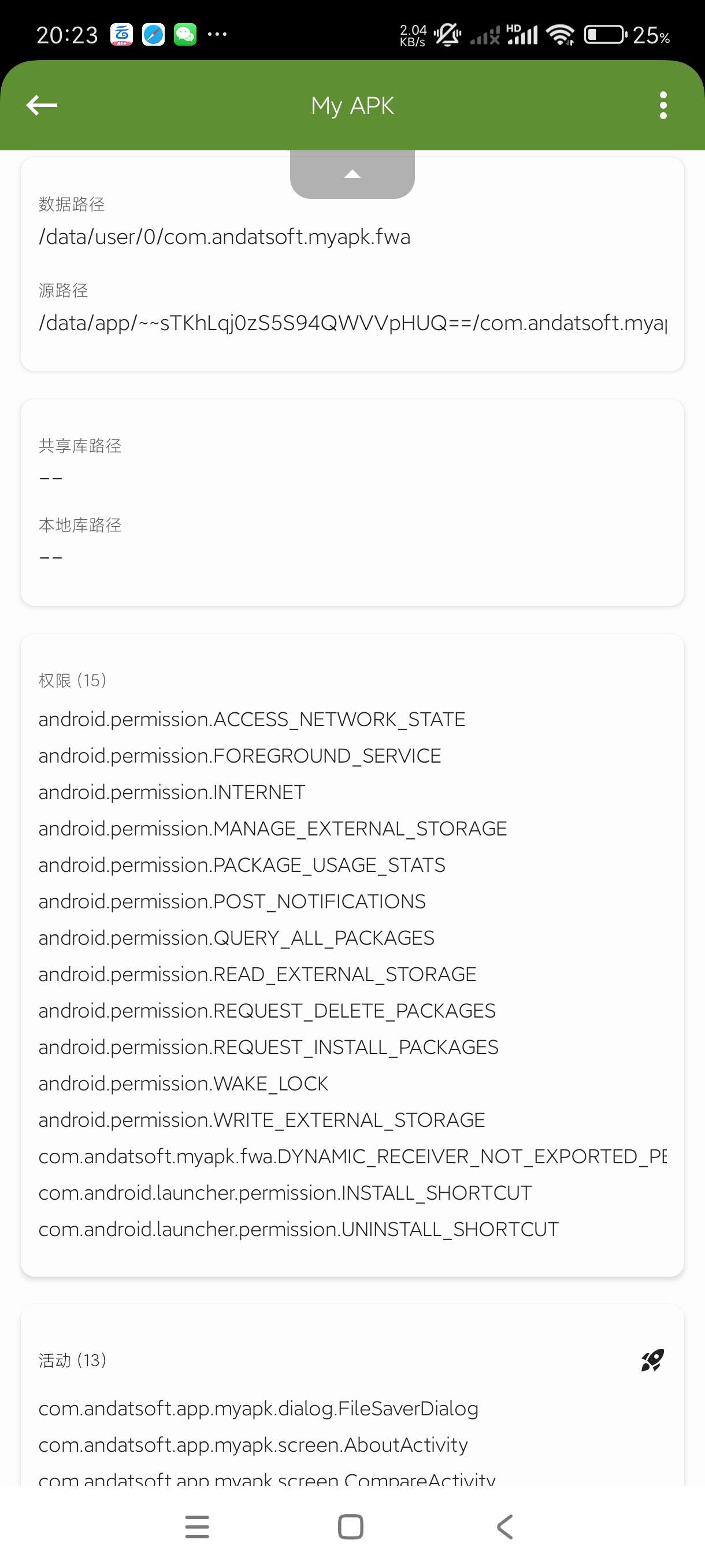This screenshot has height=1568, width=705.
Task: Open the FileSaverDialog activity entry
Action: coord(258,1408)
